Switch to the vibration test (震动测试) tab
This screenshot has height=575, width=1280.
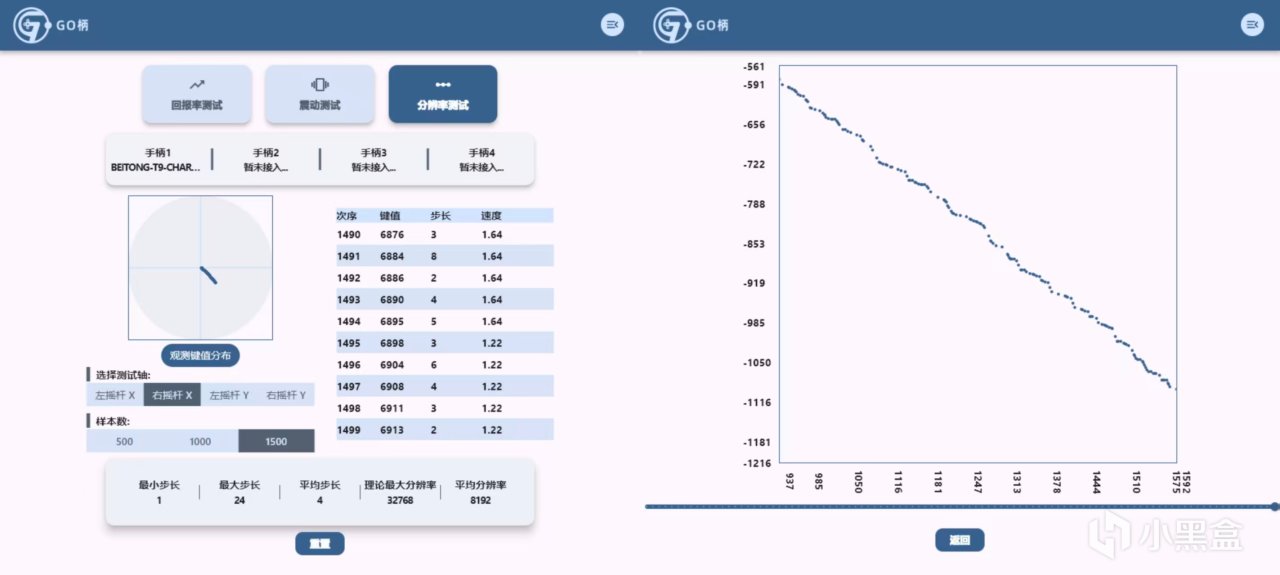[x=319, y=94]
